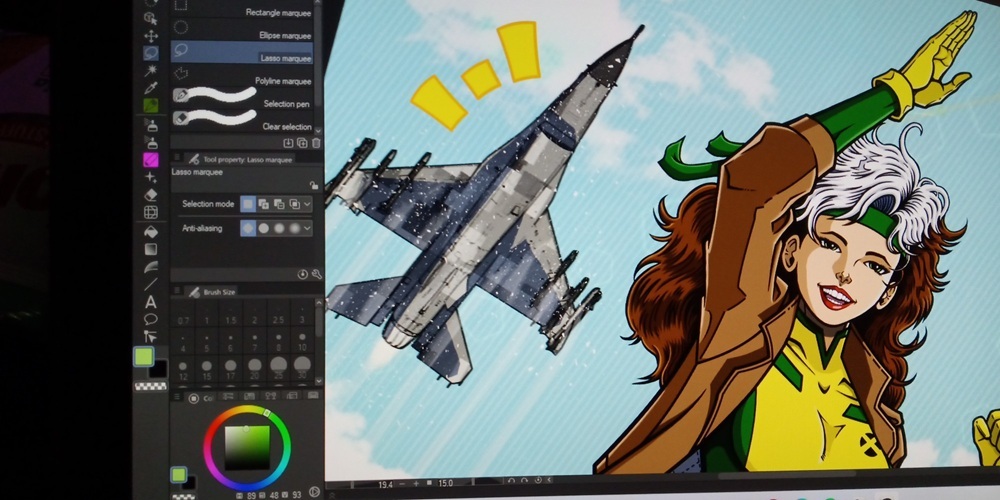Screen dimensions: 1000x500
Task: Open the Brush Size panel menu
Action: point(178,291)
